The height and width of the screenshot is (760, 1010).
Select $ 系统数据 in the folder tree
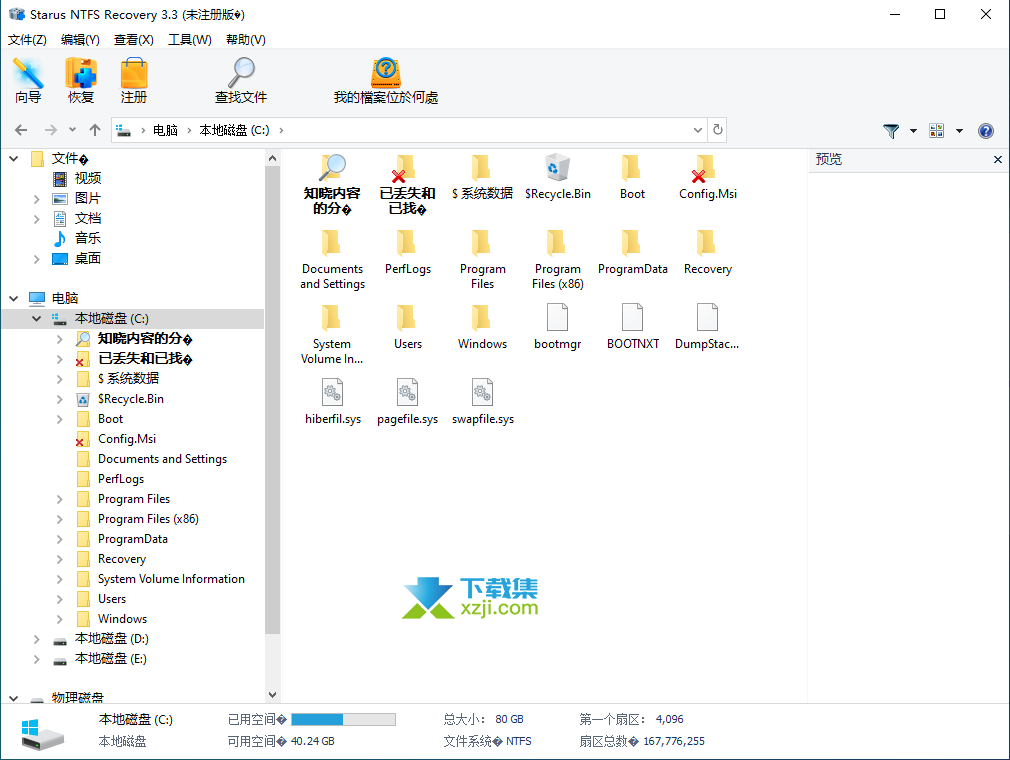128,379
